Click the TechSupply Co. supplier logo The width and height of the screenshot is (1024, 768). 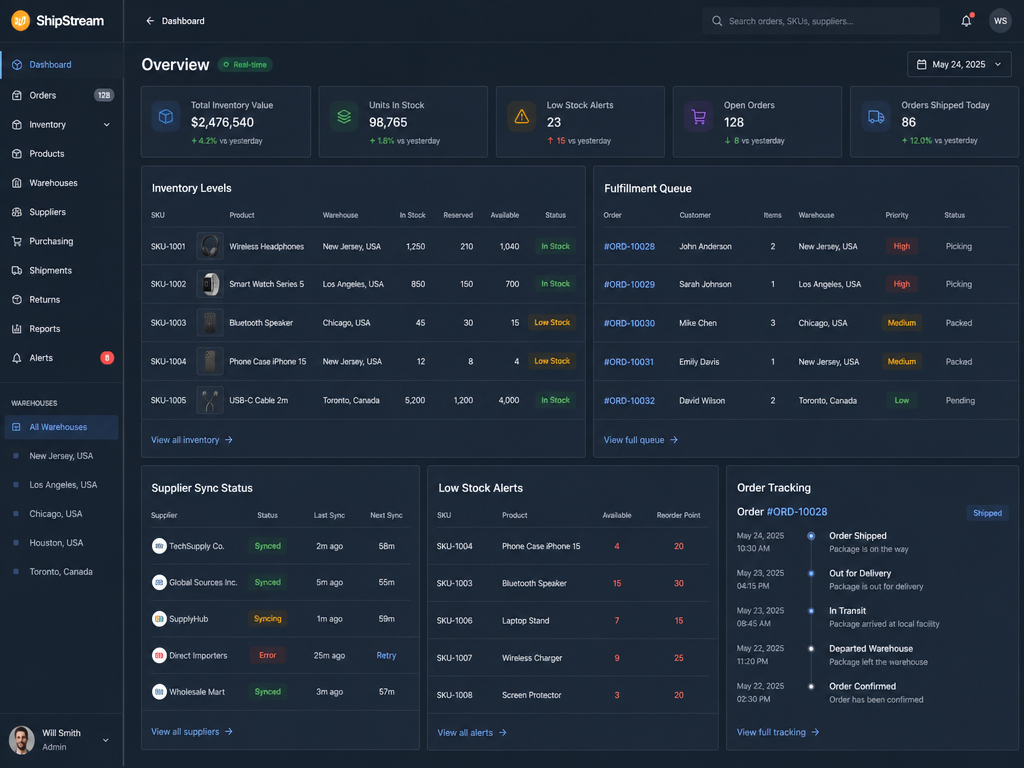[159, 546]
